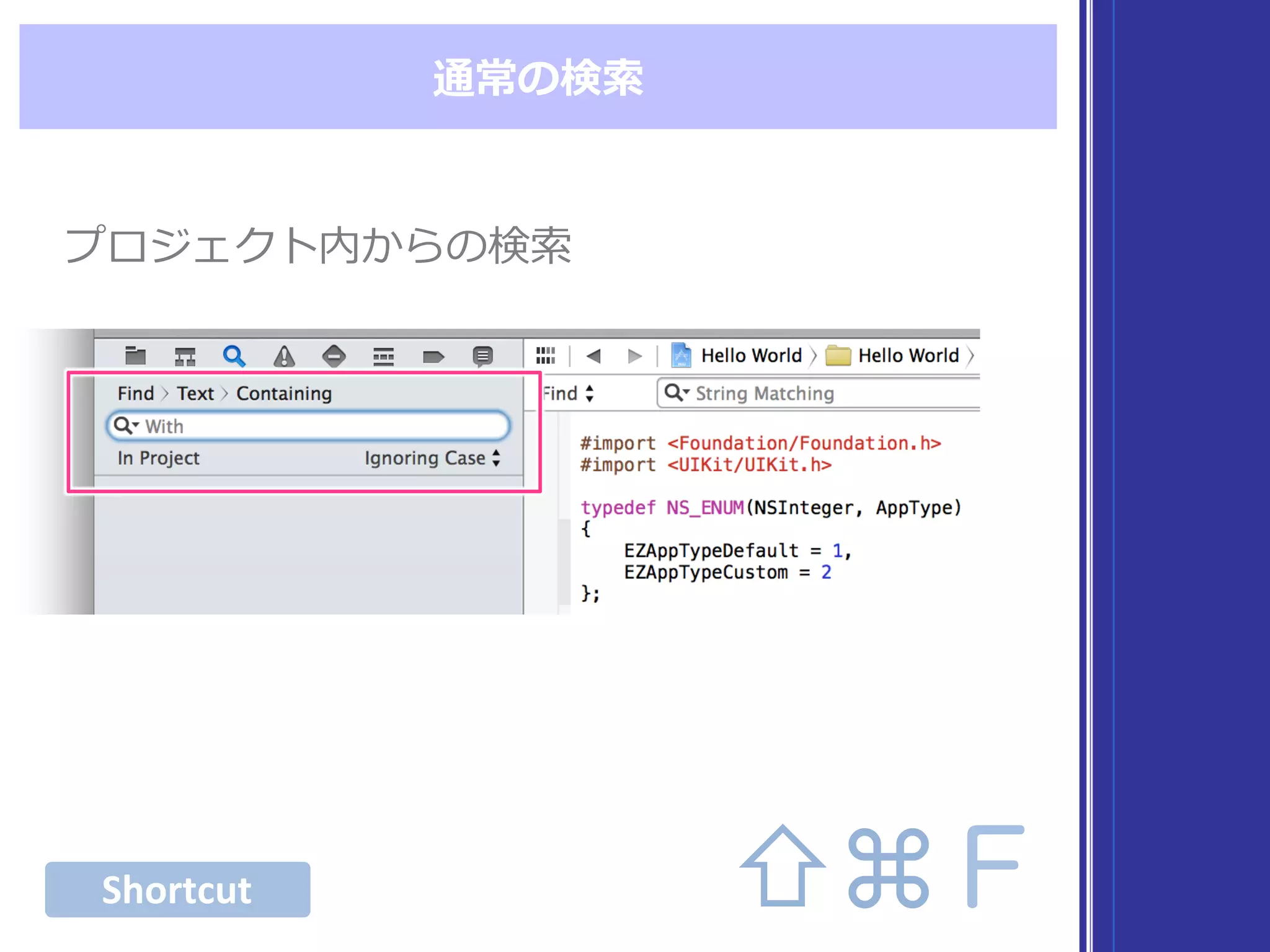1270x952 pixels.
Task: Click the related items grid icon
Action: (546, 356)
